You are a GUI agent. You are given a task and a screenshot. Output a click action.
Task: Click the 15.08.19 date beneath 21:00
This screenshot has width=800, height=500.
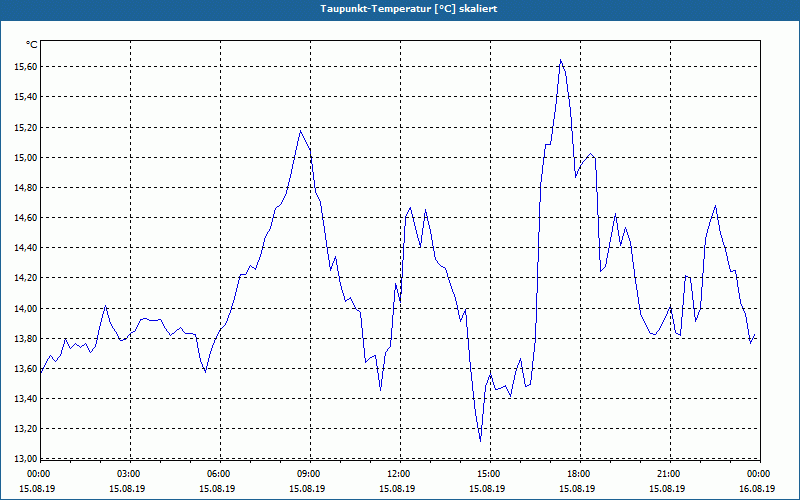pyautogui.click(x=668, y=488)
